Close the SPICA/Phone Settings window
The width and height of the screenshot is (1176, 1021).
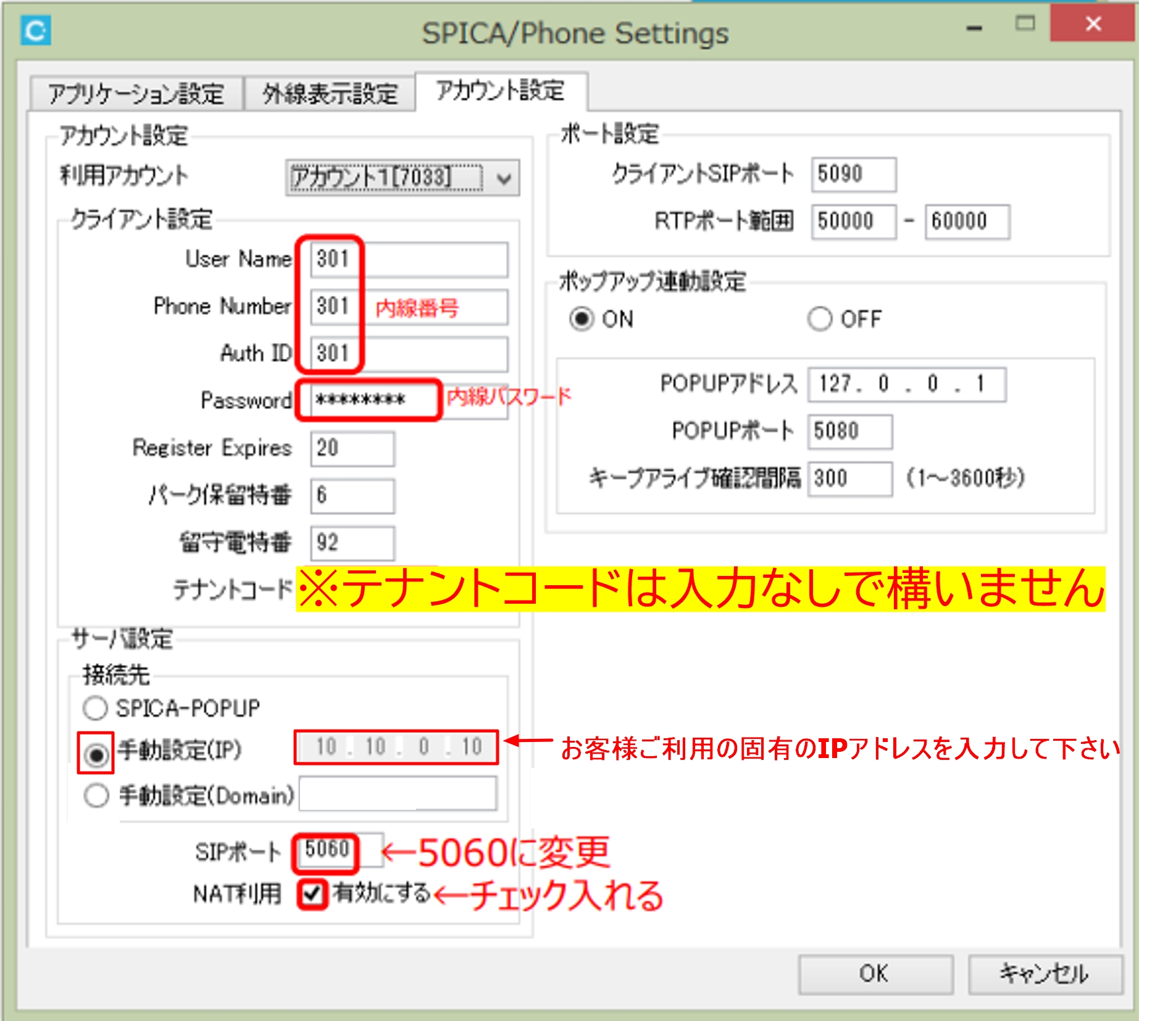[1093, 23]
